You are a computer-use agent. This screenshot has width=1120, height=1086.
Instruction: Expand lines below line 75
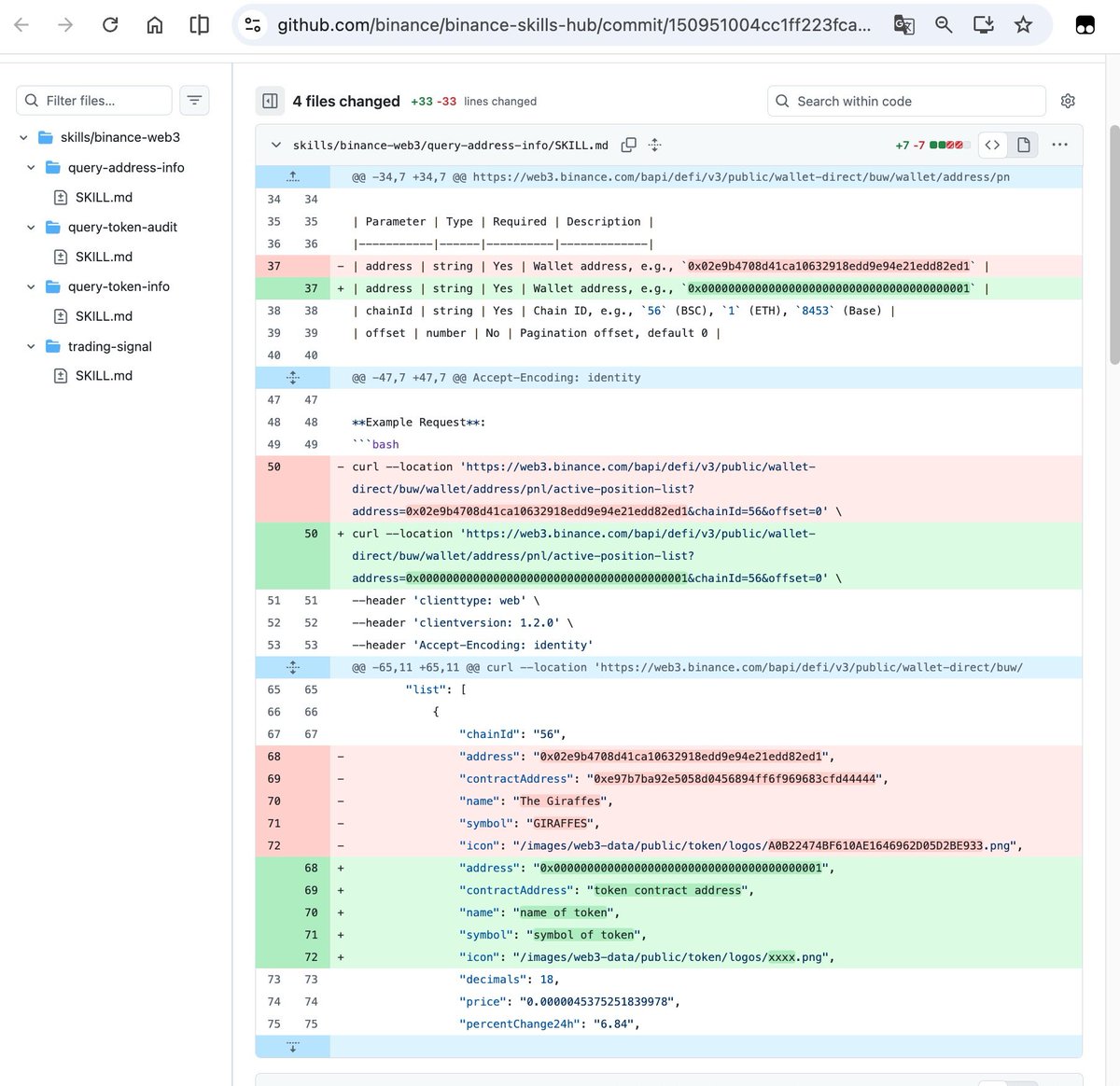293,1047
